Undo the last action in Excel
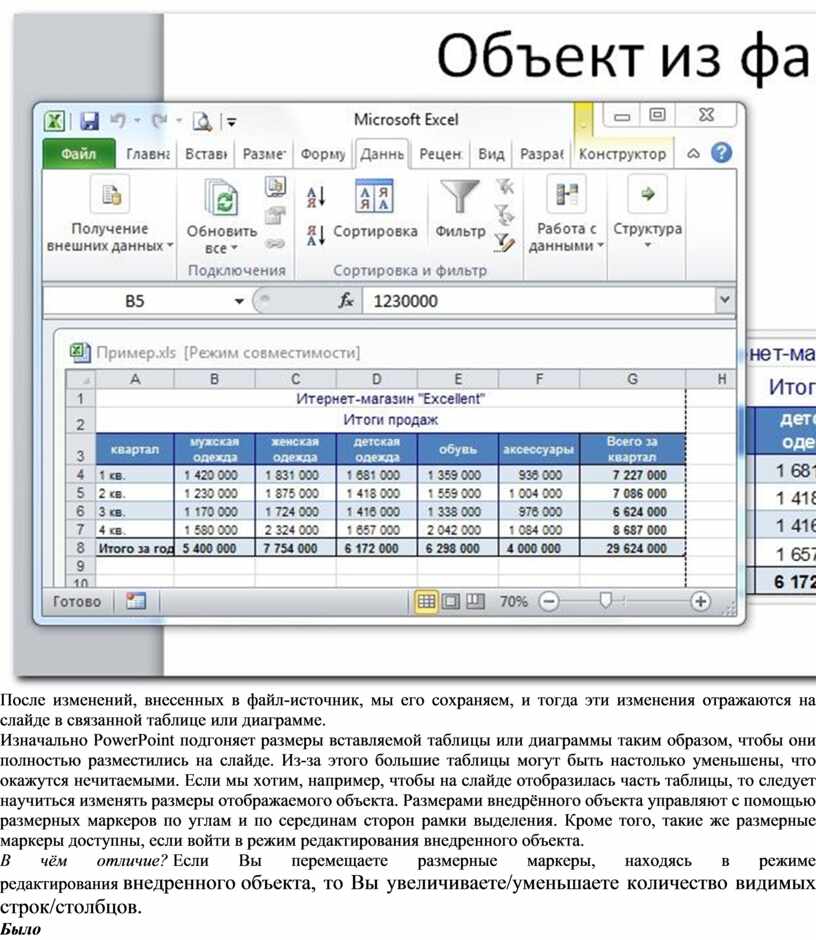 point(118,120)
